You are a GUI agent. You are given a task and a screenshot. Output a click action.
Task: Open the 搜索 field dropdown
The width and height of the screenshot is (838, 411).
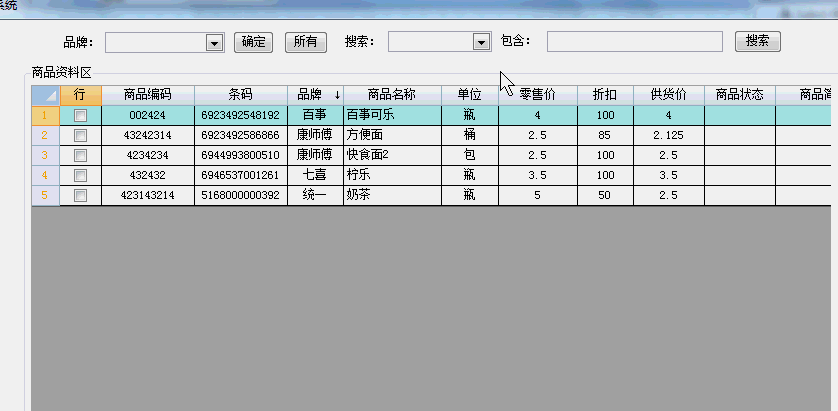(480, 42)
